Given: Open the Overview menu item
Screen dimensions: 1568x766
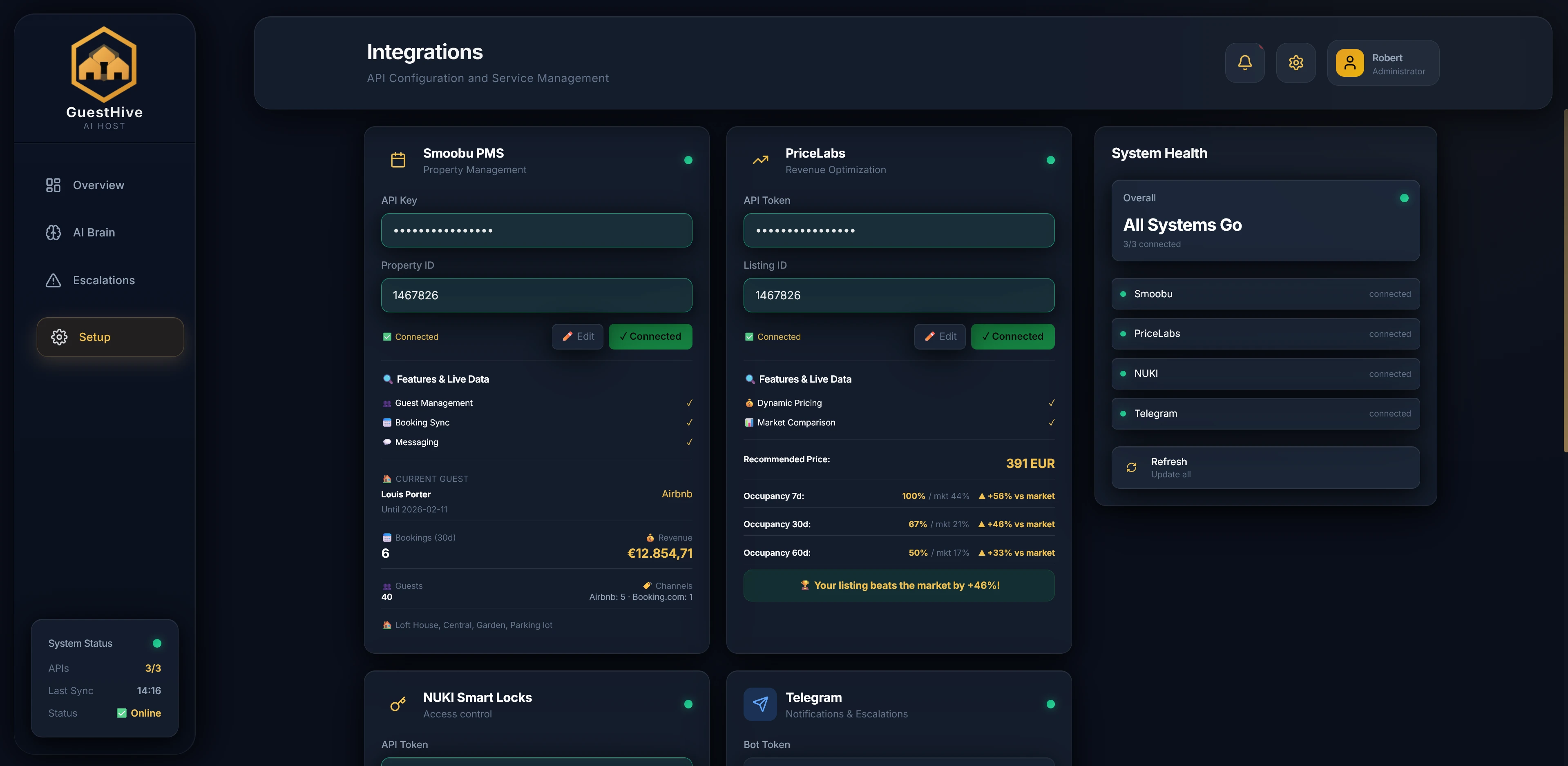Looking at the screenshot, I should tap(98, 185).
